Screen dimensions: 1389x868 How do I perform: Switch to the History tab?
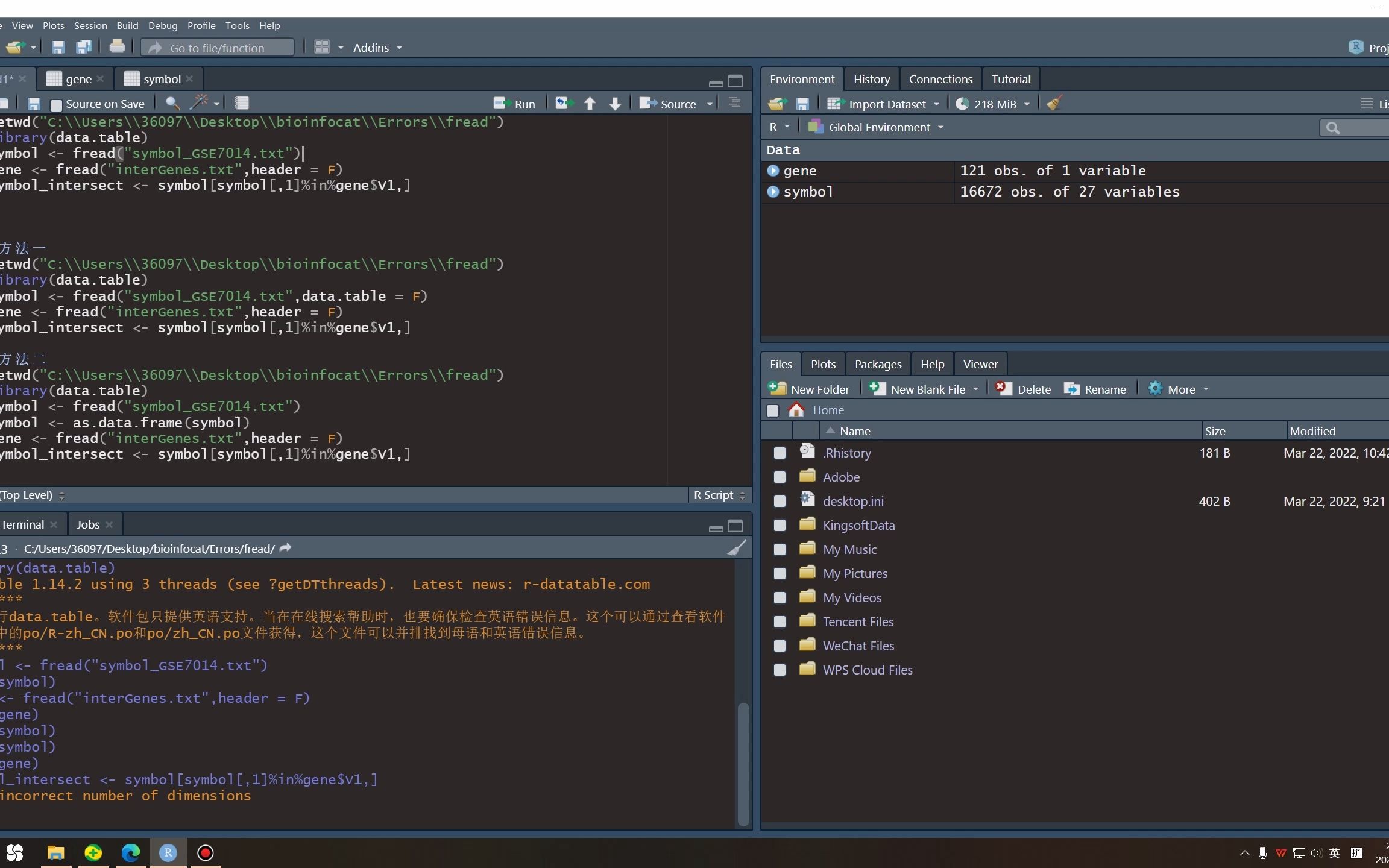(871, 79)
